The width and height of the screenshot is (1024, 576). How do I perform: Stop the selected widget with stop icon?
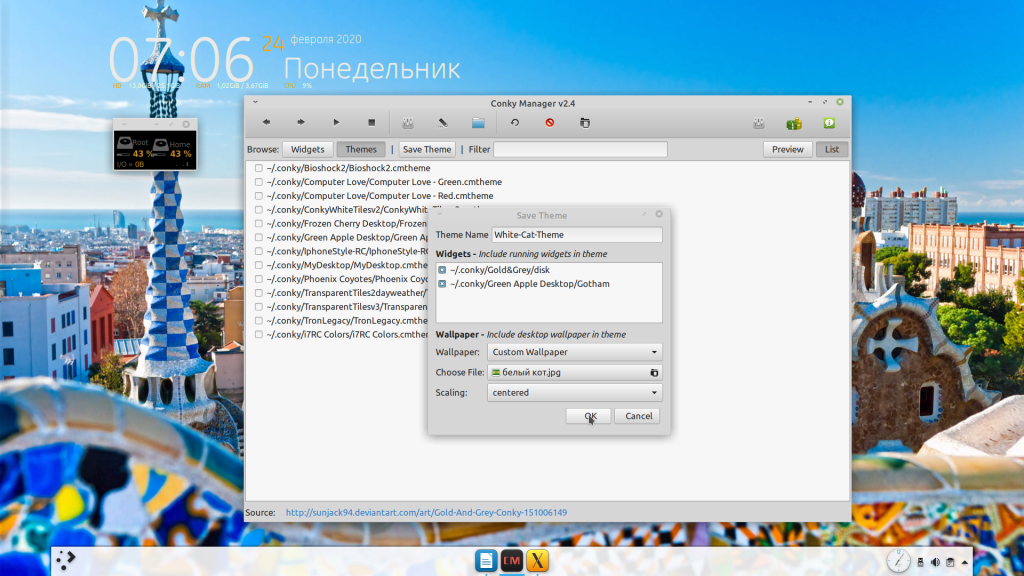372,123
